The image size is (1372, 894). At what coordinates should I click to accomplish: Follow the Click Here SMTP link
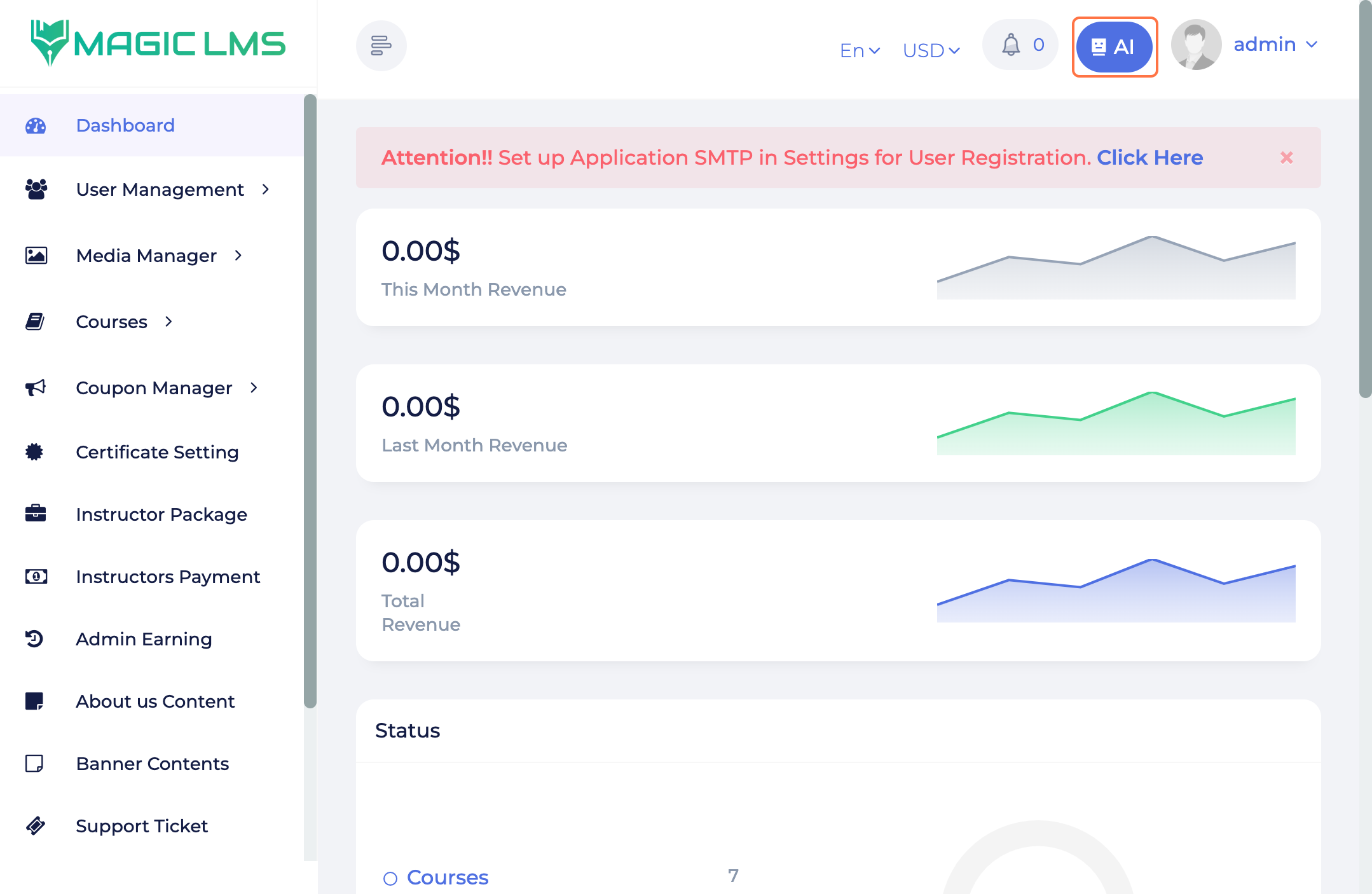(1149, 158)
